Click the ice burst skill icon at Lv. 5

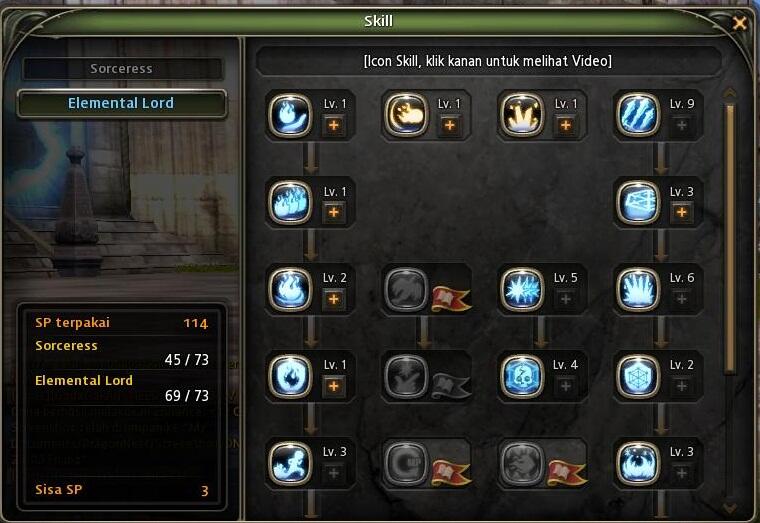522,289
